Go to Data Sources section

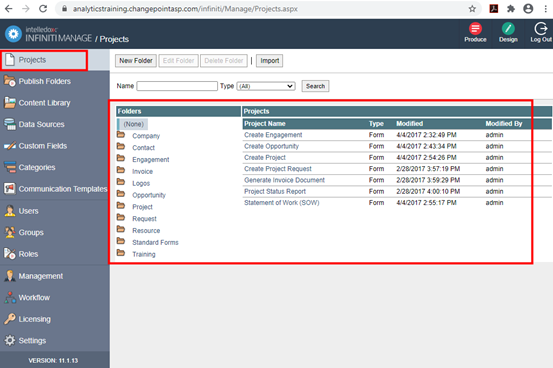click(41, 124)
